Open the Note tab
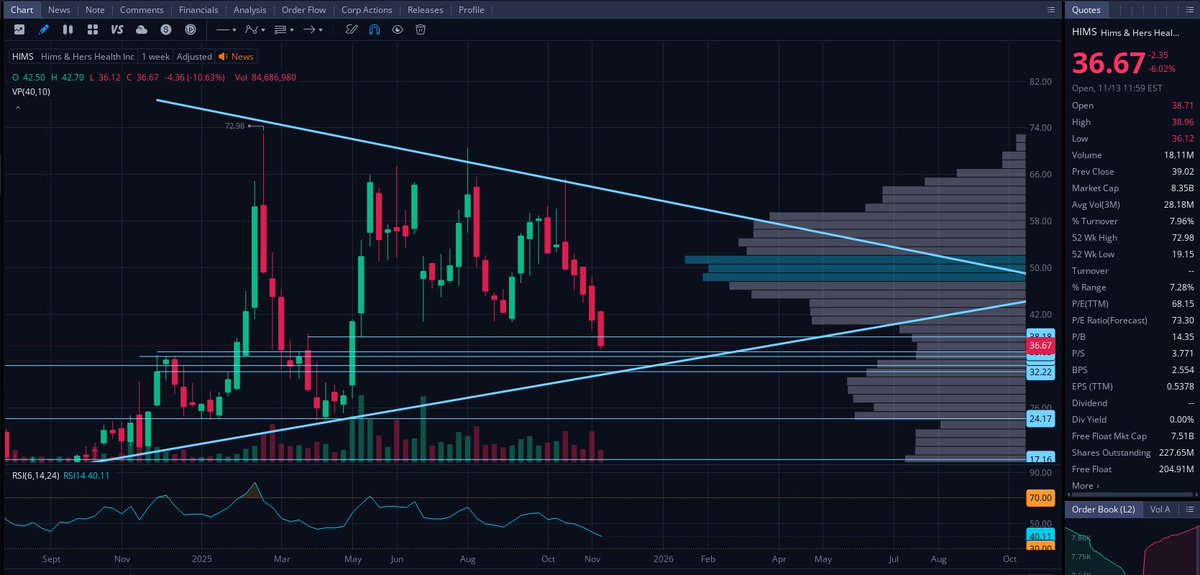Screen dimensions: 1200x575 pyautogui.click(x=95, y=9)
